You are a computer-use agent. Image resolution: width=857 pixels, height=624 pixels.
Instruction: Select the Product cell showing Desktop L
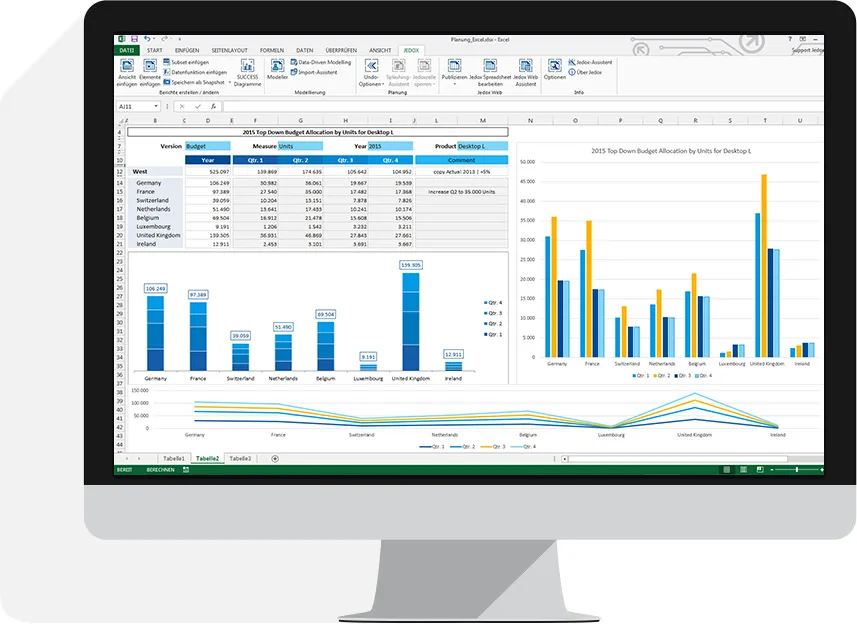(x=482, y=146)
